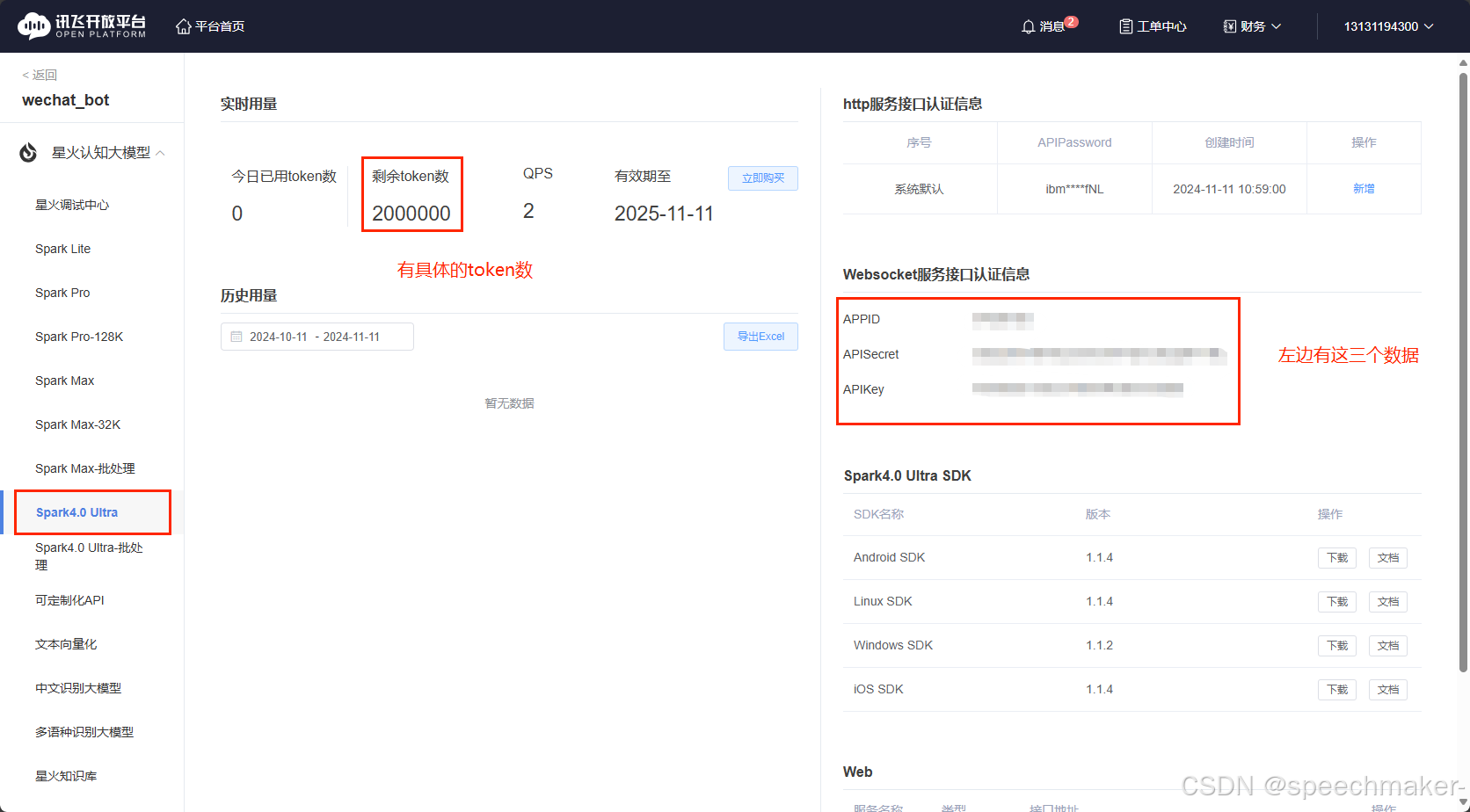Click the iFlytek Open Platform logo
The width and height of the screenshot is (1470, 812).
point(82,26)
